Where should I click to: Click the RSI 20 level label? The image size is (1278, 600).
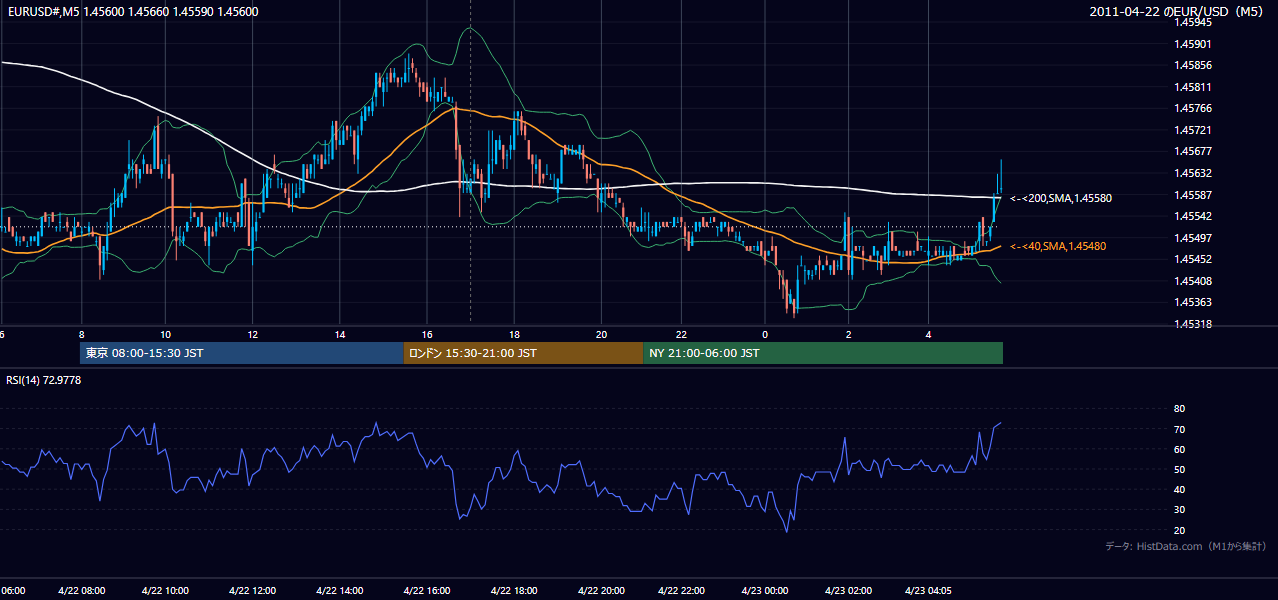(1179, 530)
